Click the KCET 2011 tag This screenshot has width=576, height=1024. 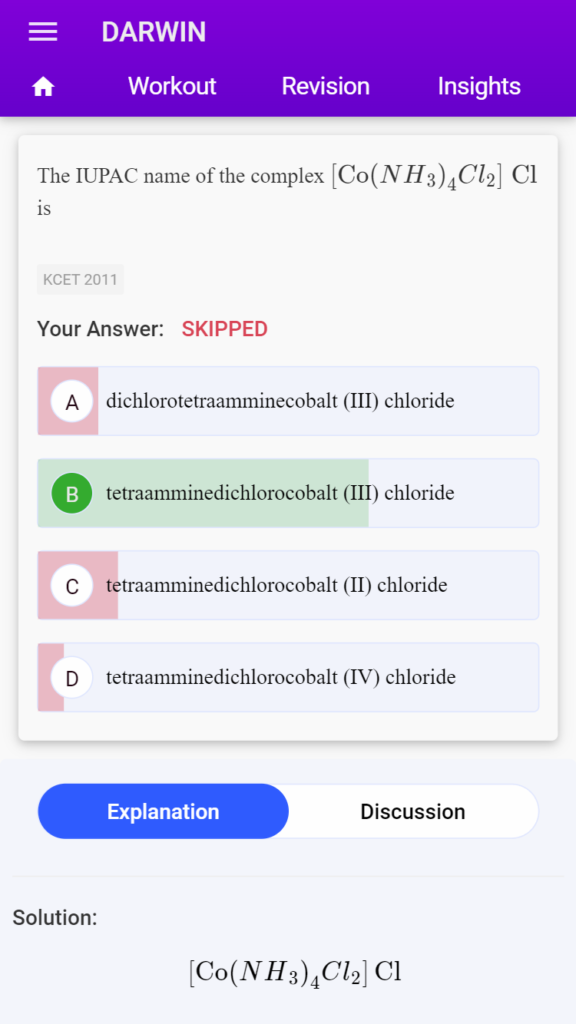coord(80,280)
